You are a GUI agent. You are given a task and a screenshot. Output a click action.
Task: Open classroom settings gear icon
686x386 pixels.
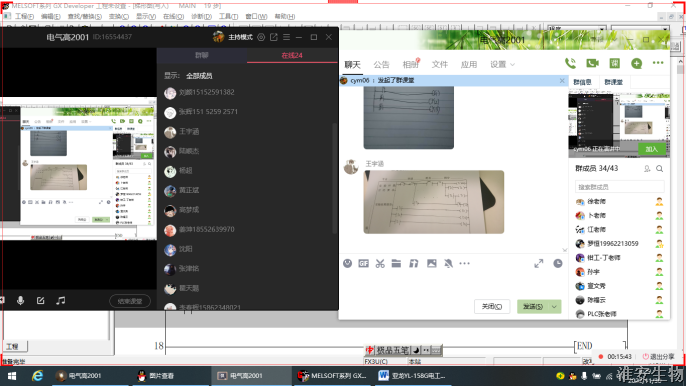pyautogui.click(x=261, y=37)
